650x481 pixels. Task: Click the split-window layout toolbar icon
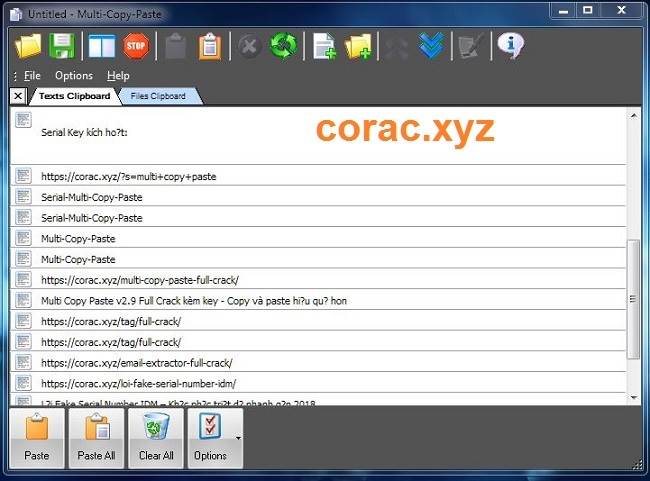point(102,46)
